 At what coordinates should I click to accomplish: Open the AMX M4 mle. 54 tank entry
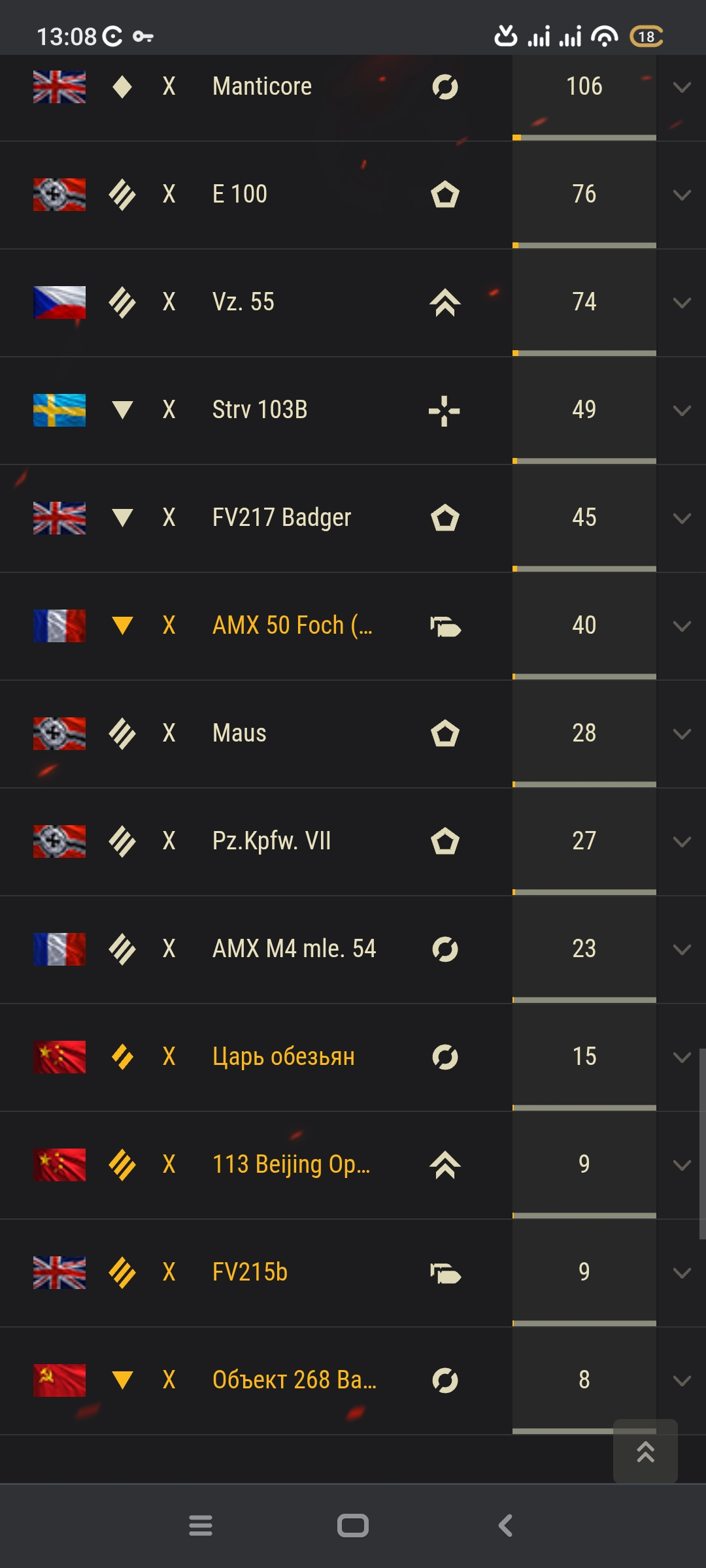pyautogui.click(x=294, y=949)
